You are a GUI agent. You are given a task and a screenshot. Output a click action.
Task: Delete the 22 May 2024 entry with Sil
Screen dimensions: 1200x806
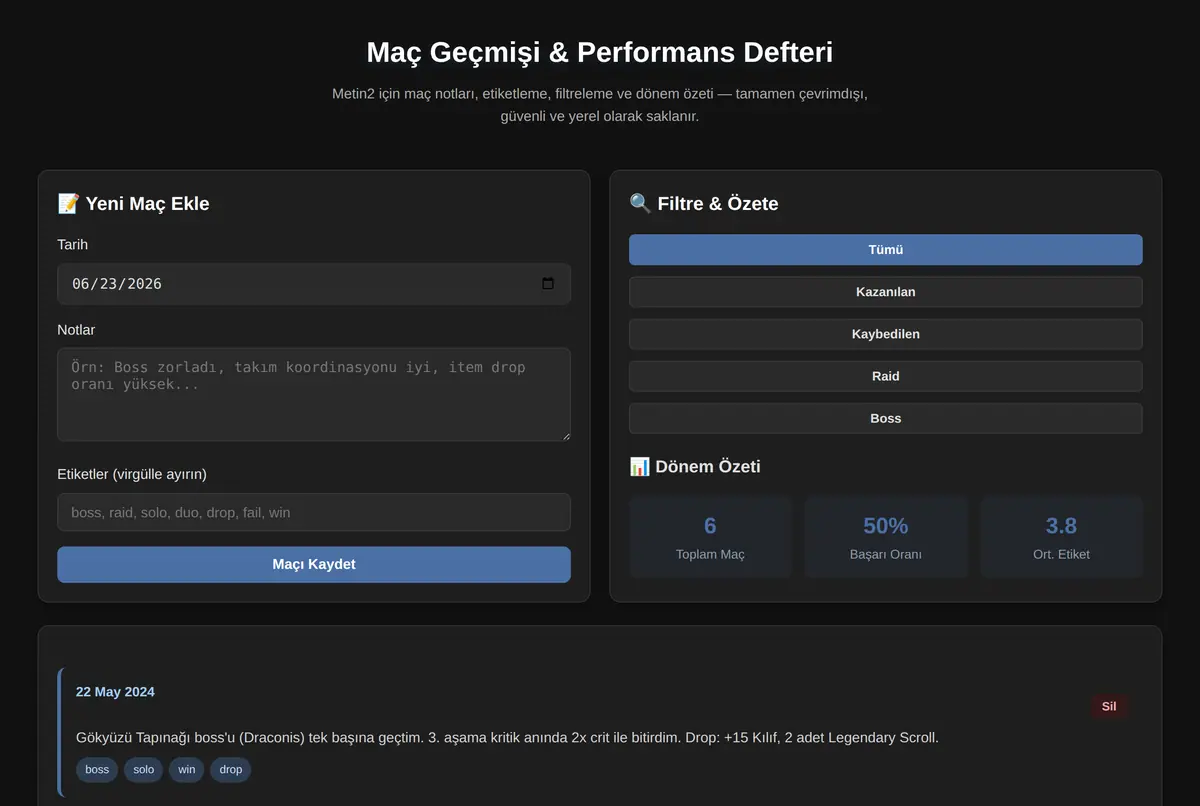1109,706
